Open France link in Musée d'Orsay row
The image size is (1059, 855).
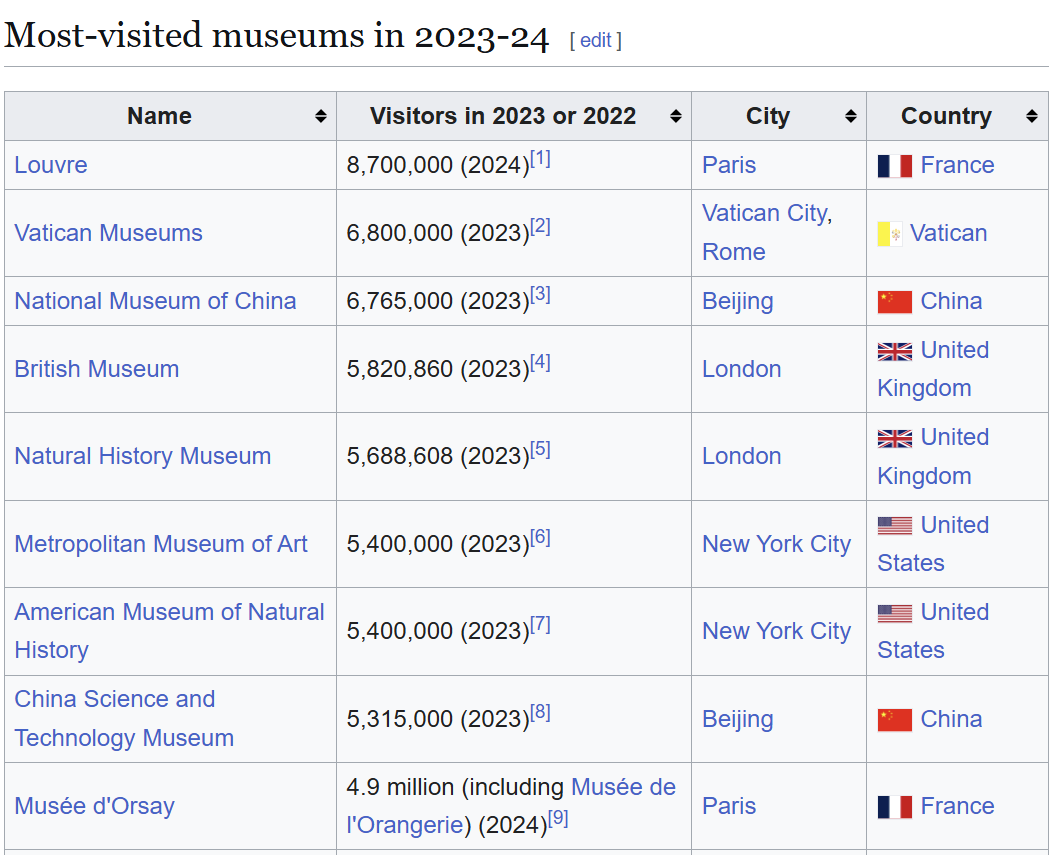point(957,806)
